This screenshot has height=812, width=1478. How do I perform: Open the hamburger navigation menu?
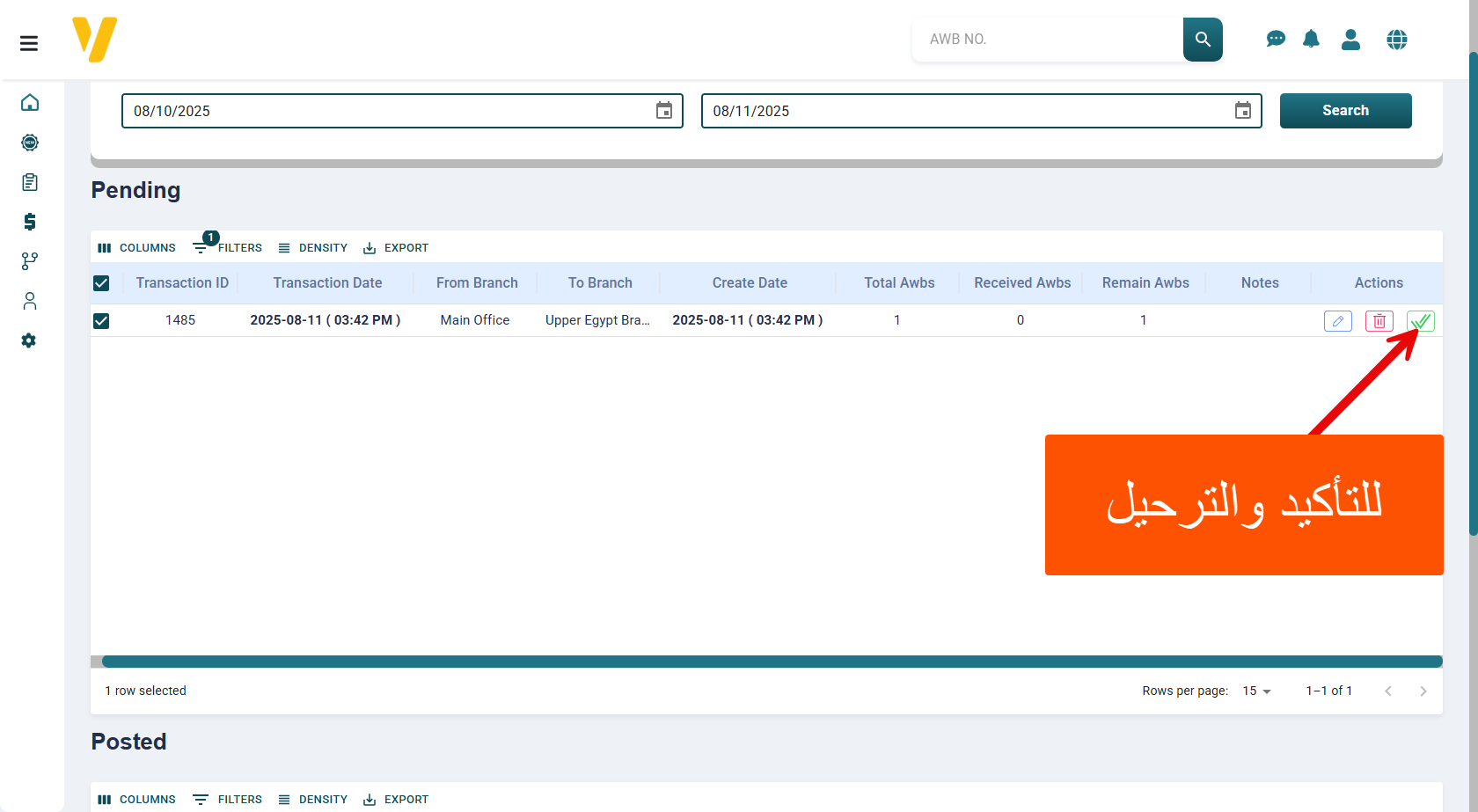coord(29,43)
